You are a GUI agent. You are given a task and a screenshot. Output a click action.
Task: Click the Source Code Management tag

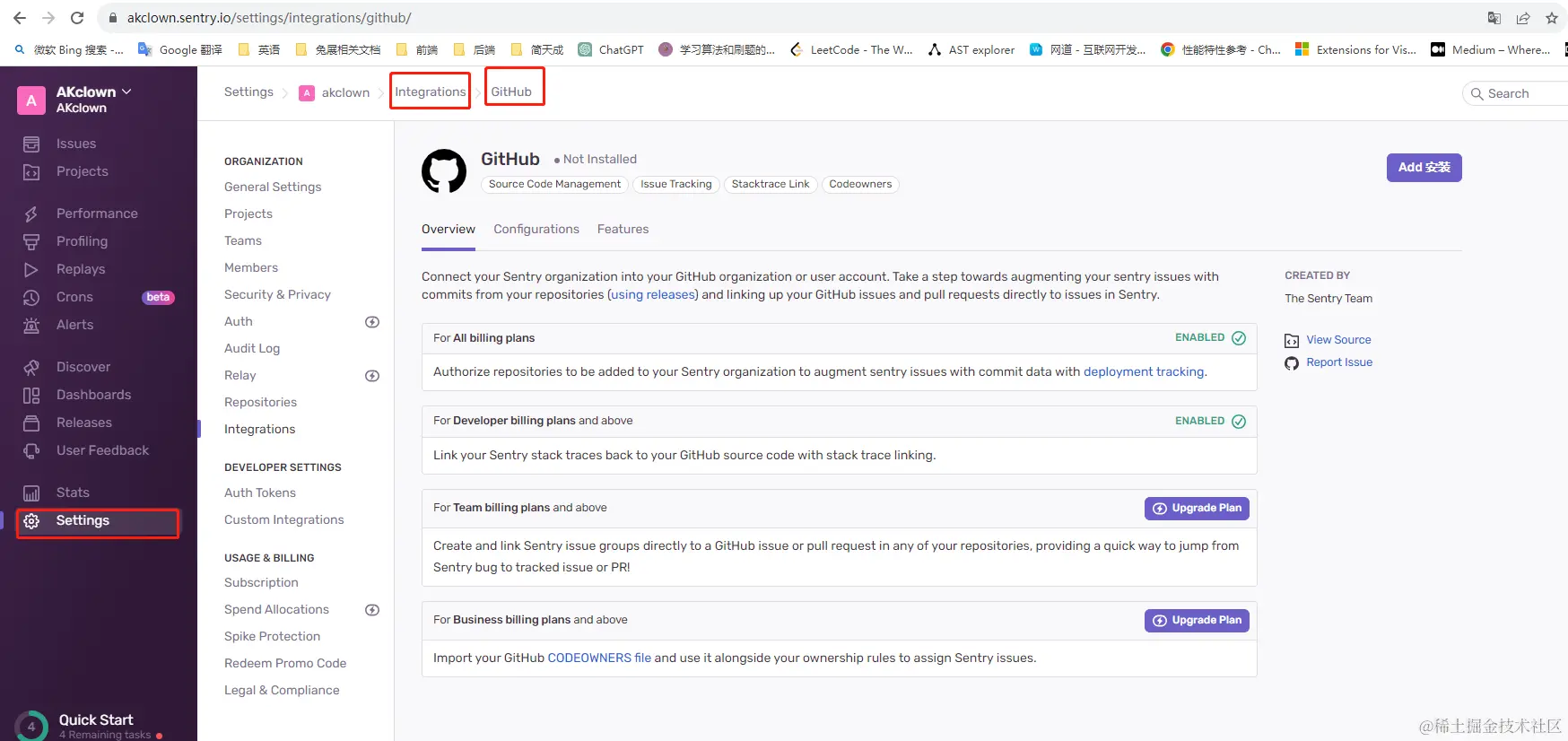tap(554, 185)
